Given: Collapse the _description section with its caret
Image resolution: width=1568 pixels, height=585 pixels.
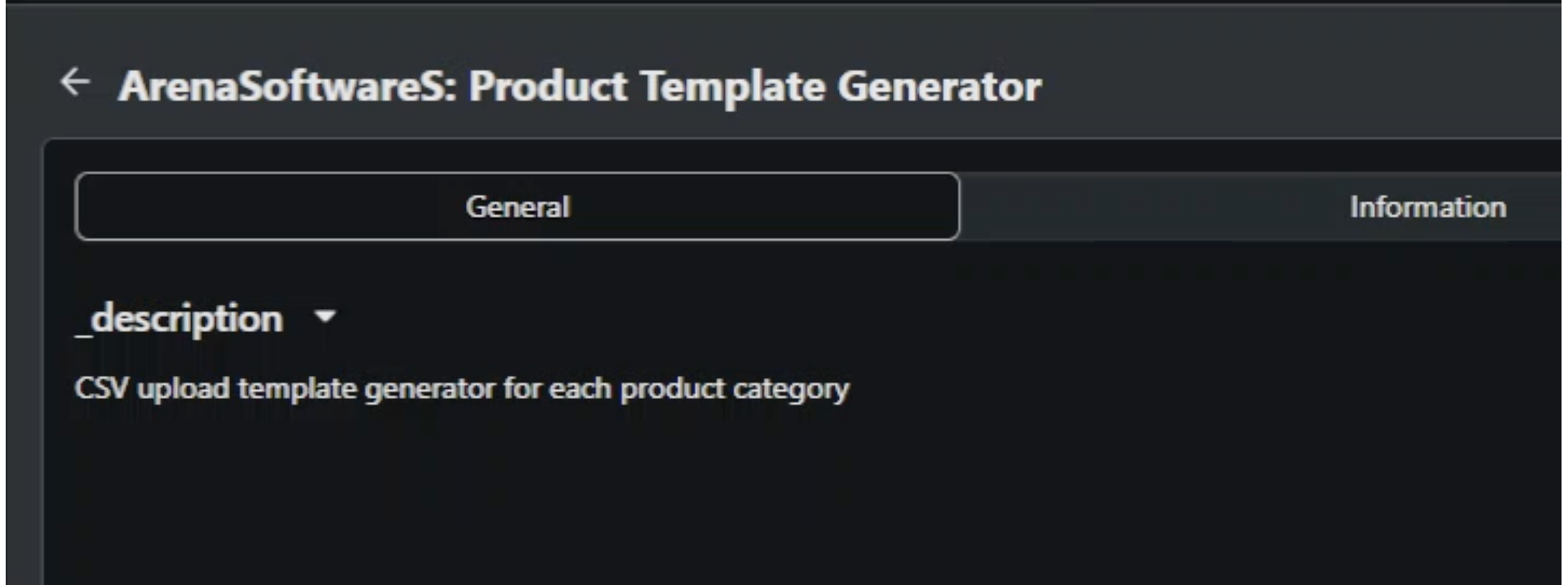Looking at the screenshot, I should pos(326,316).
